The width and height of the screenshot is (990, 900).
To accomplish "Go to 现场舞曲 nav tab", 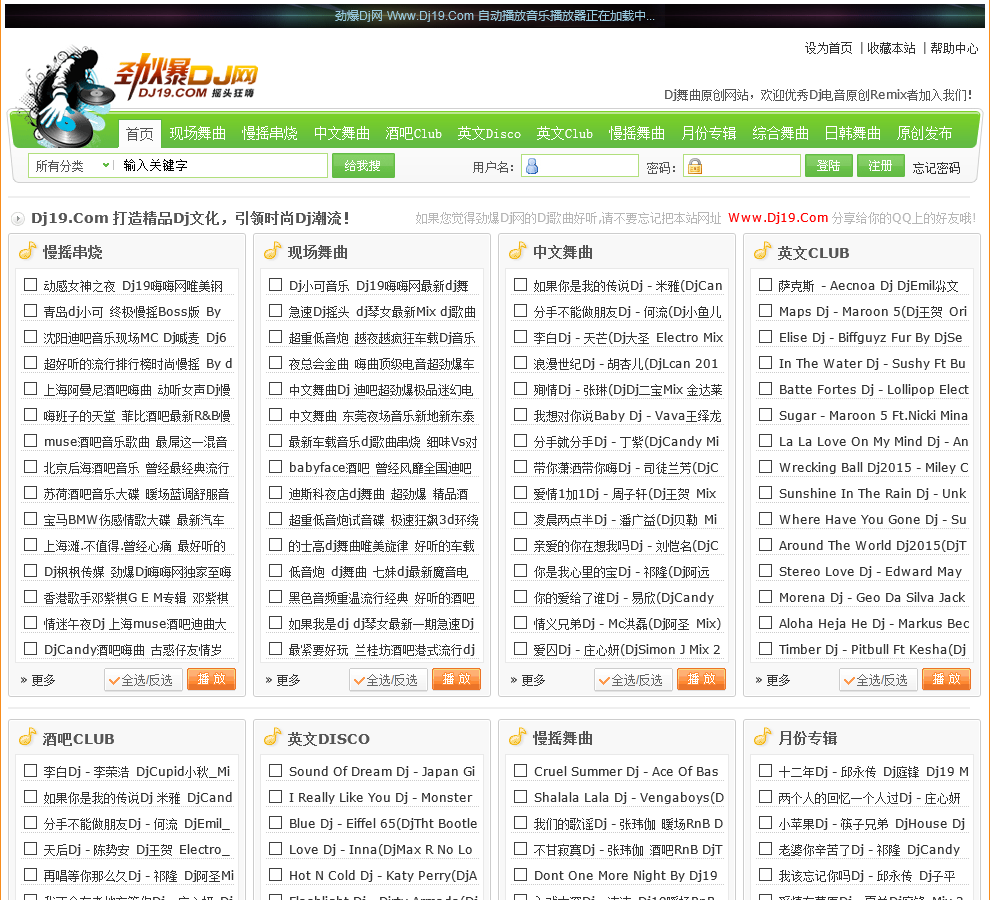I will click(x=198, y=133).
